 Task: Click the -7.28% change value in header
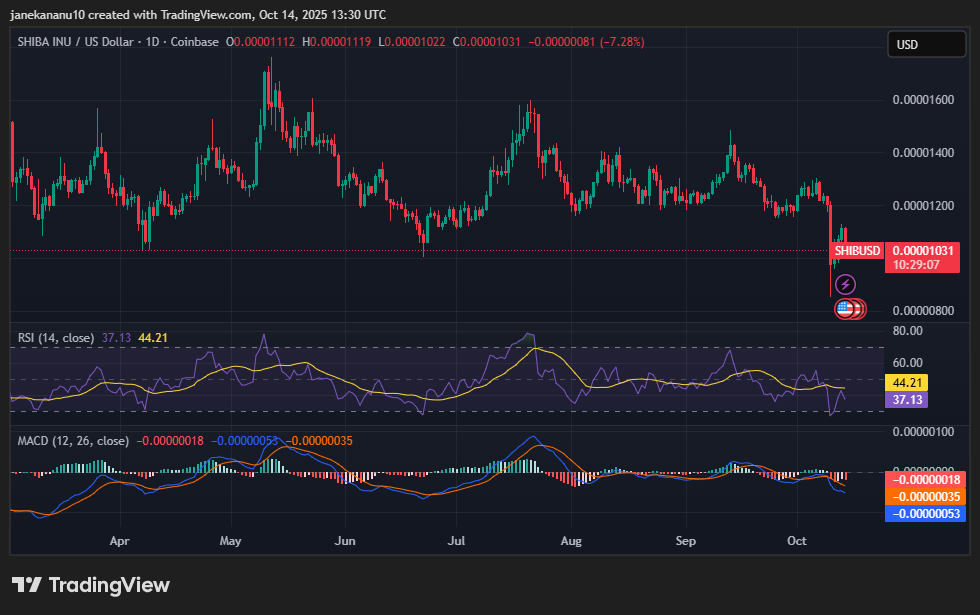pyautogui.click(x=622, y=42)
